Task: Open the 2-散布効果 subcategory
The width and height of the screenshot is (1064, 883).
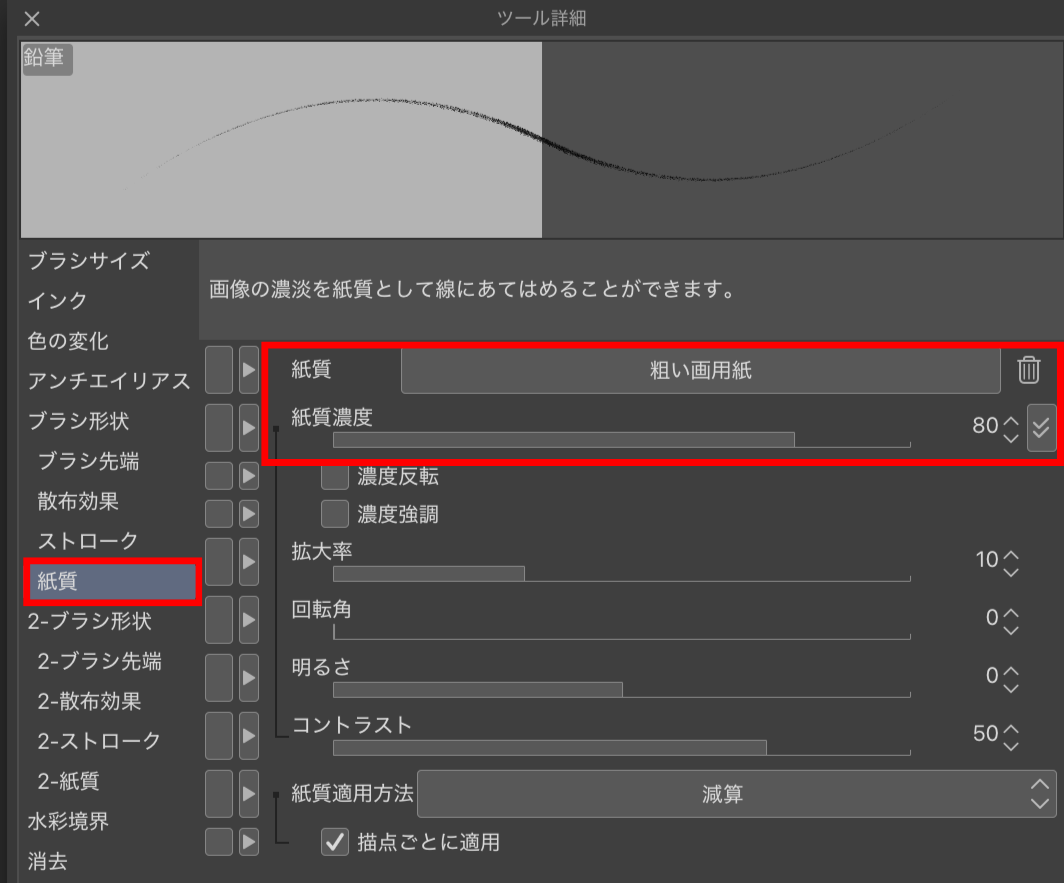Action: pos(90,701)
